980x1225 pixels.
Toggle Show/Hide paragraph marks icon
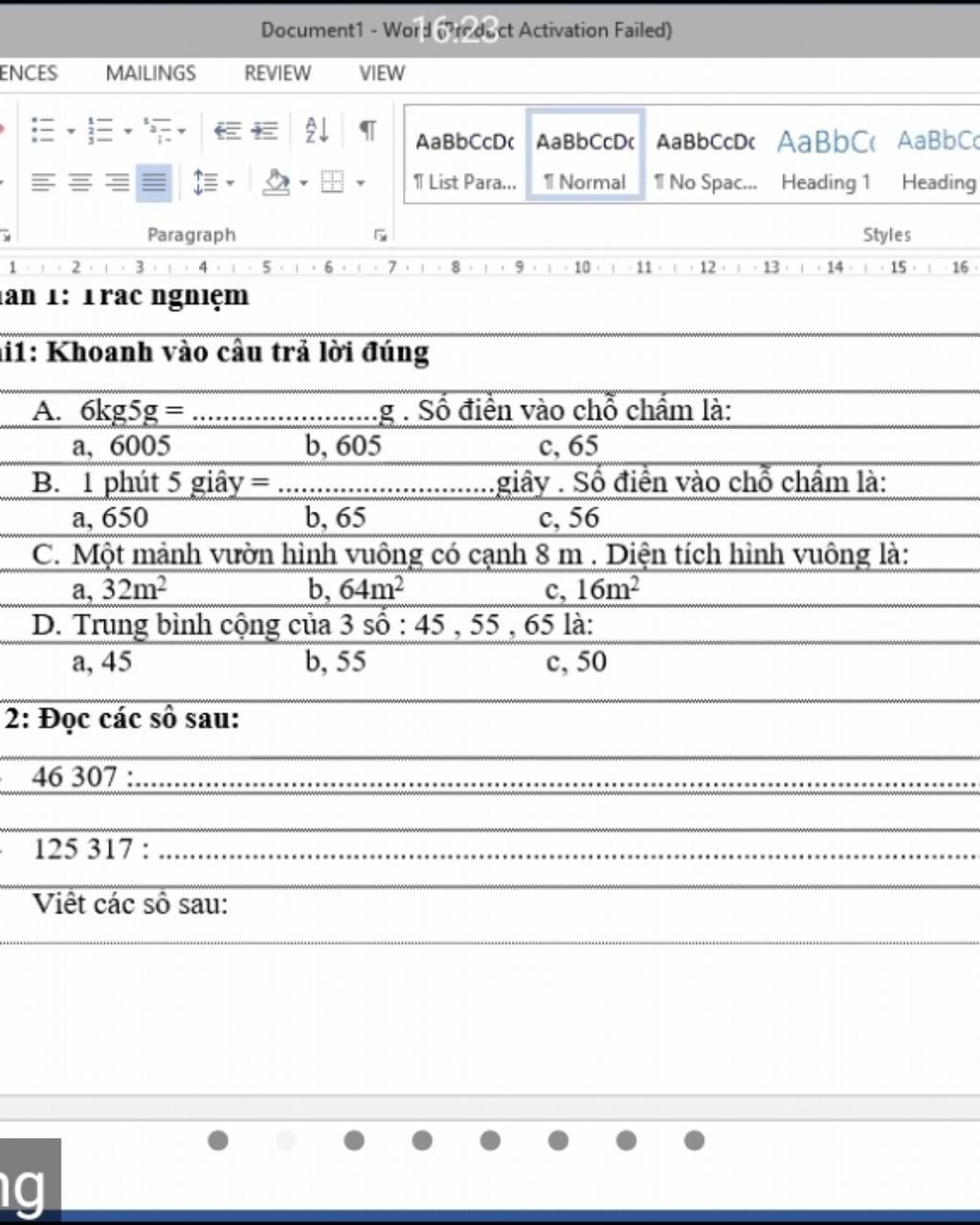[x=367, y=129]
